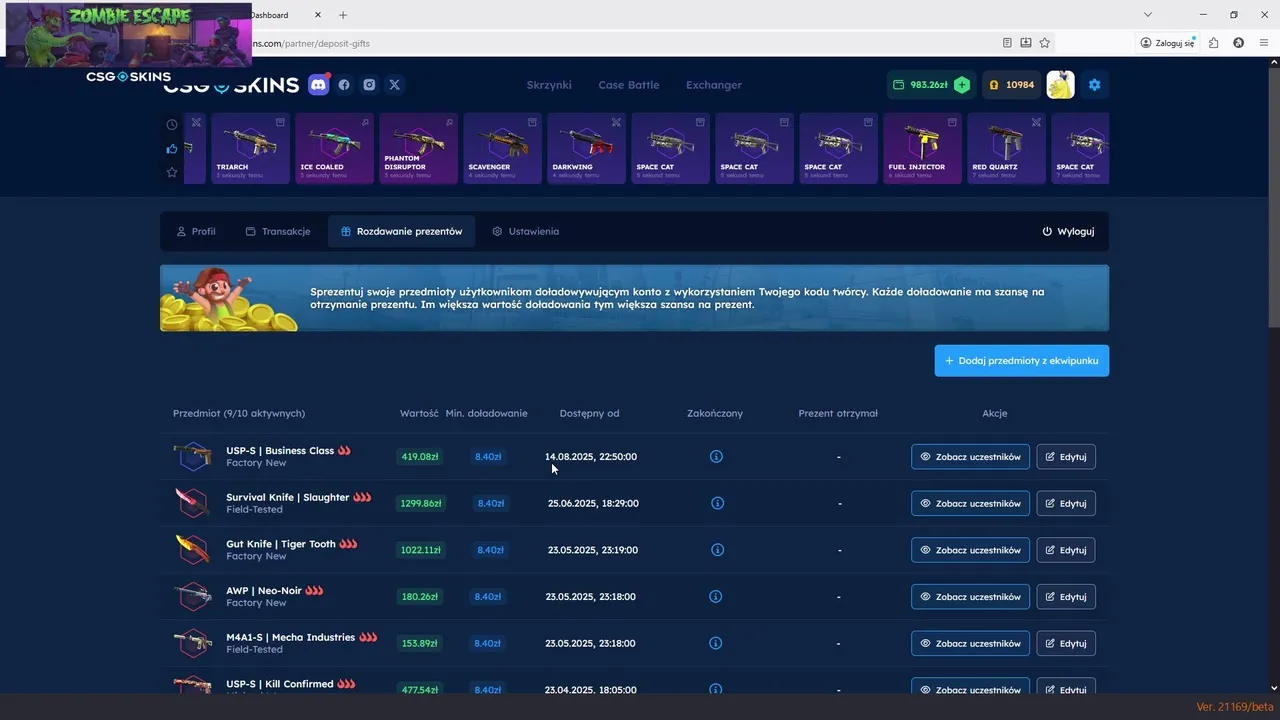This screenshot has width=1280, height=720.
Task: Open a new browser tab with plus
Action: click(343, 15)
